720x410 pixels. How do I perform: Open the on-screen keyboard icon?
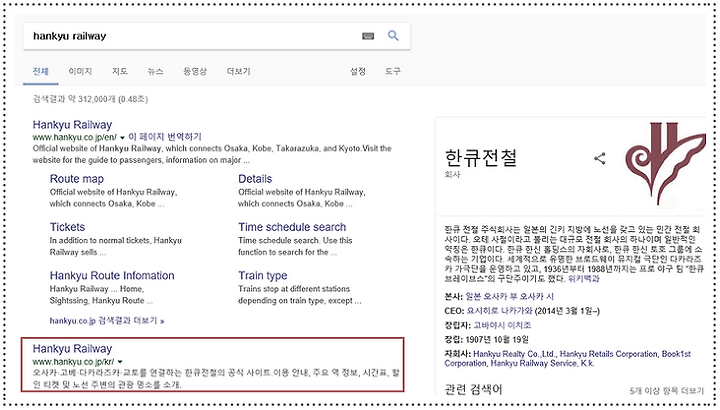[x=368, y=36]
